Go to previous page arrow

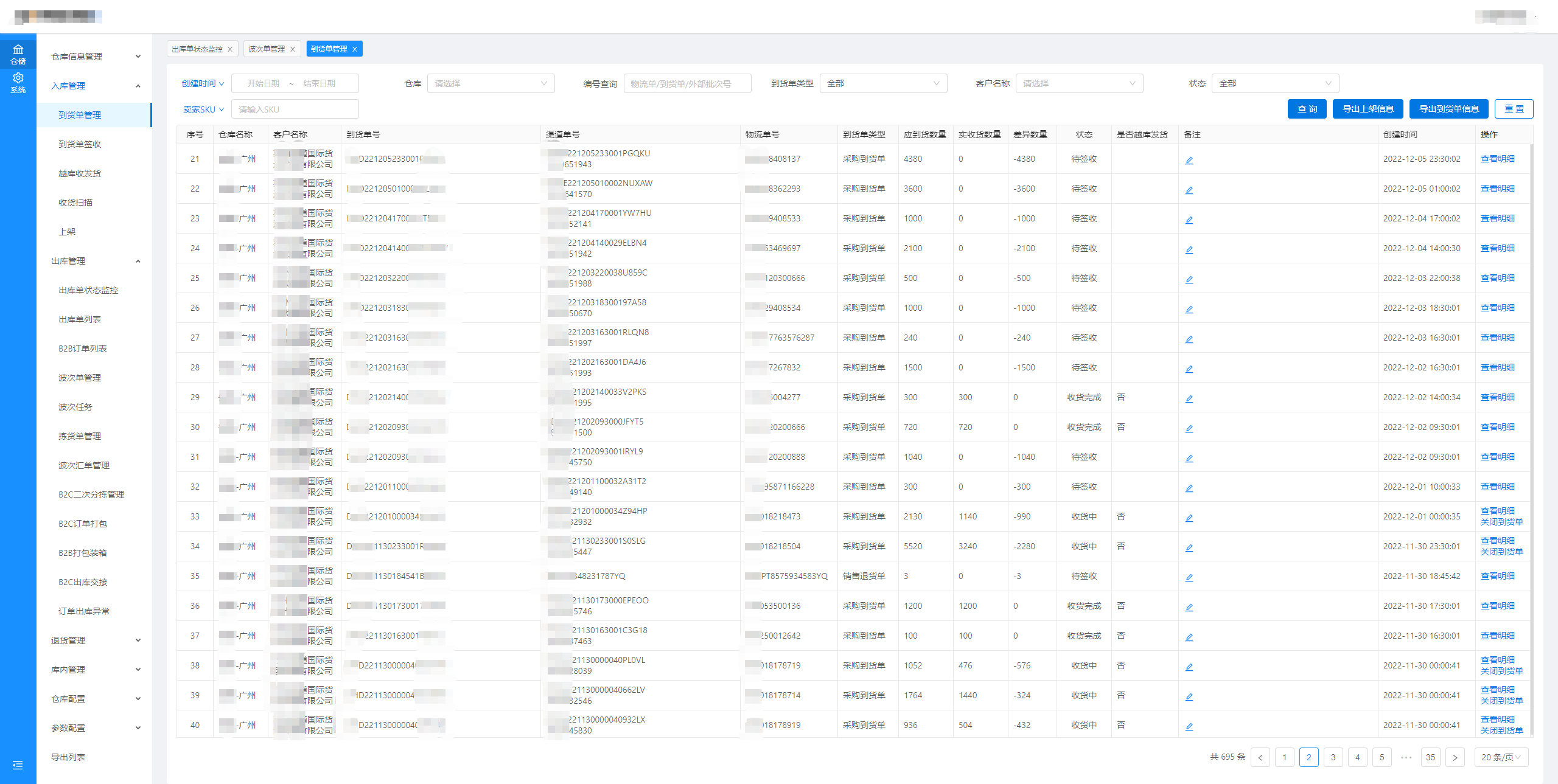tap(1260, 757)
